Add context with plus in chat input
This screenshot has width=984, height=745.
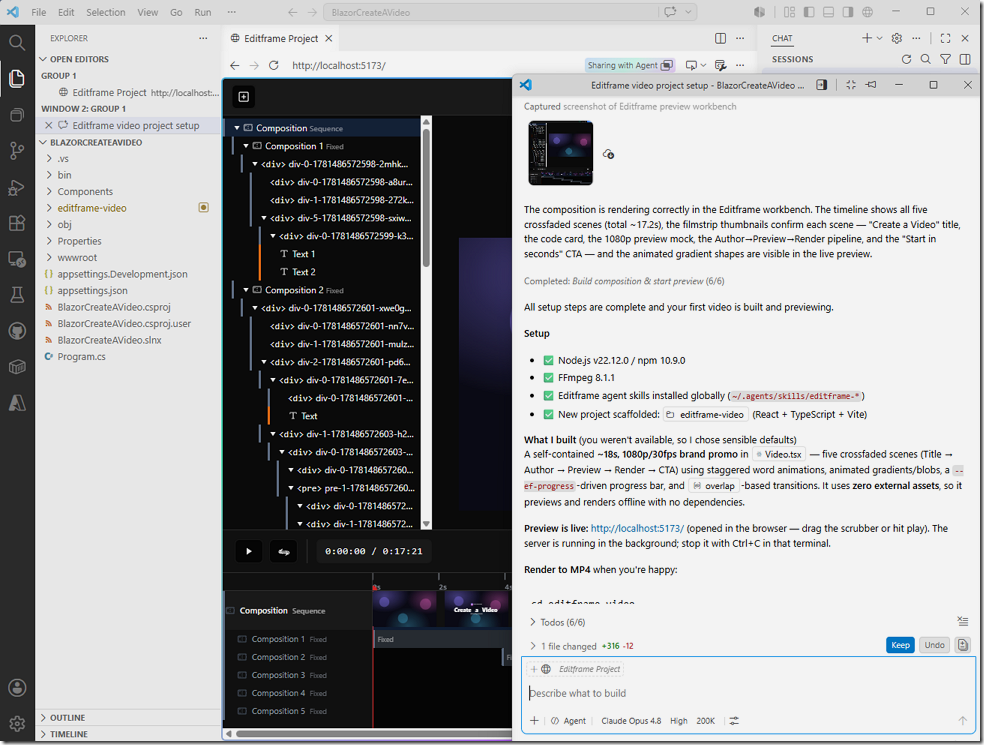[534, 721]
